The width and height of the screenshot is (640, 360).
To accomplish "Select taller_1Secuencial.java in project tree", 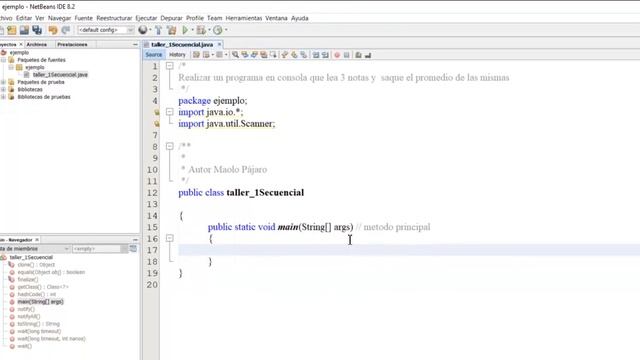I will [x=60, y=75].
